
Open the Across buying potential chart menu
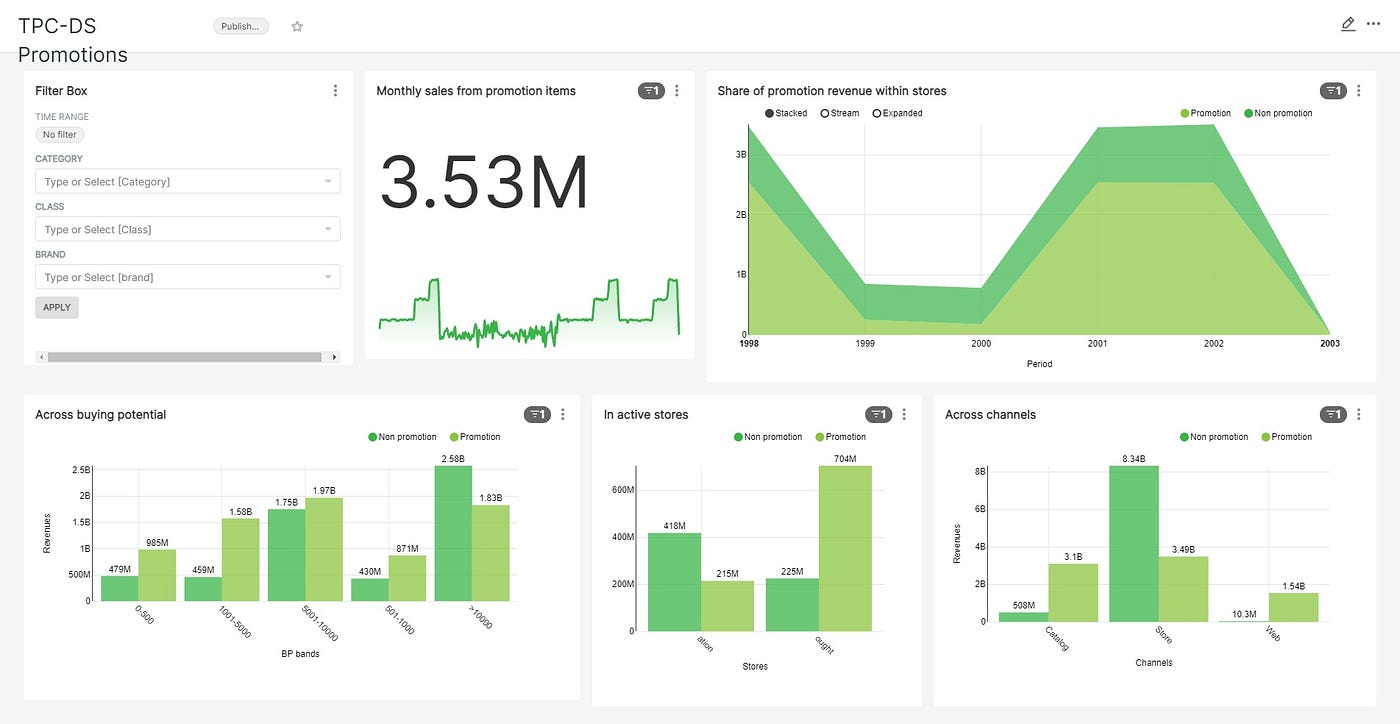562,413
